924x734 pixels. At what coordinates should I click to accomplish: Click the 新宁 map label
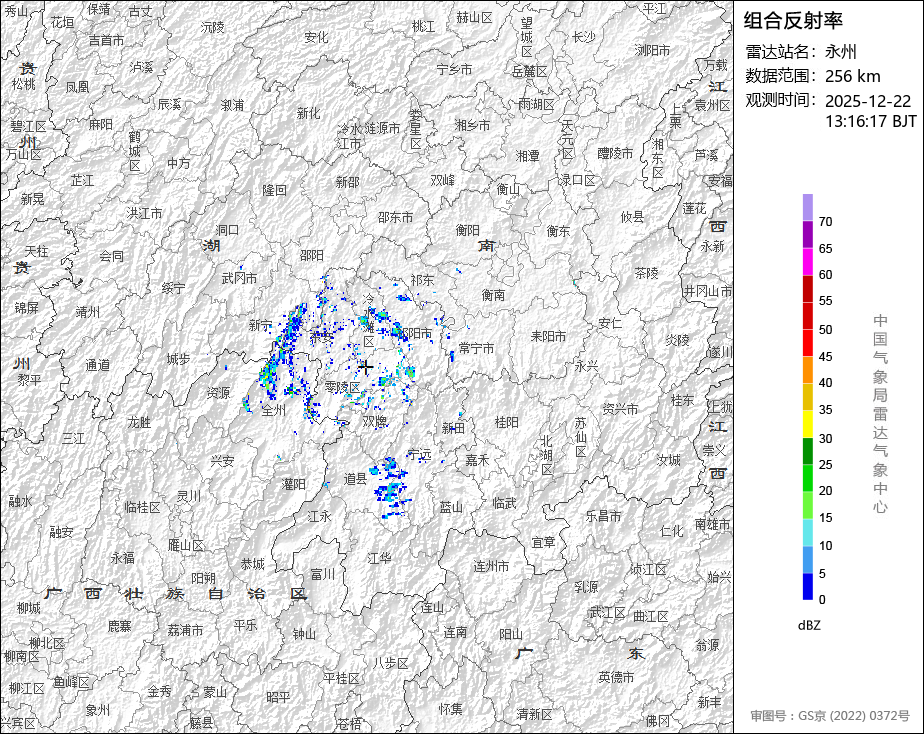point(260,325)
